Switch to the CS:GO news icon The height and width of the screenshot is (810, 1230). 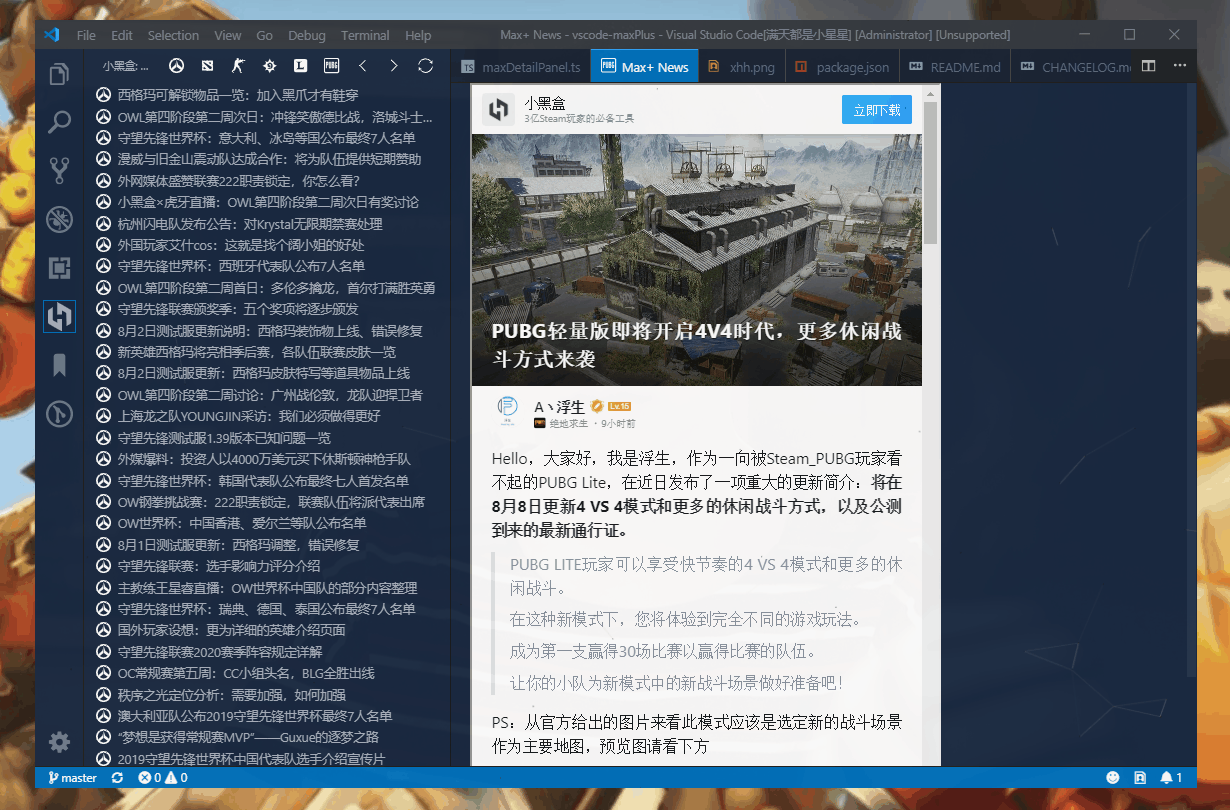pyautogui.click(x=239, y=66)
